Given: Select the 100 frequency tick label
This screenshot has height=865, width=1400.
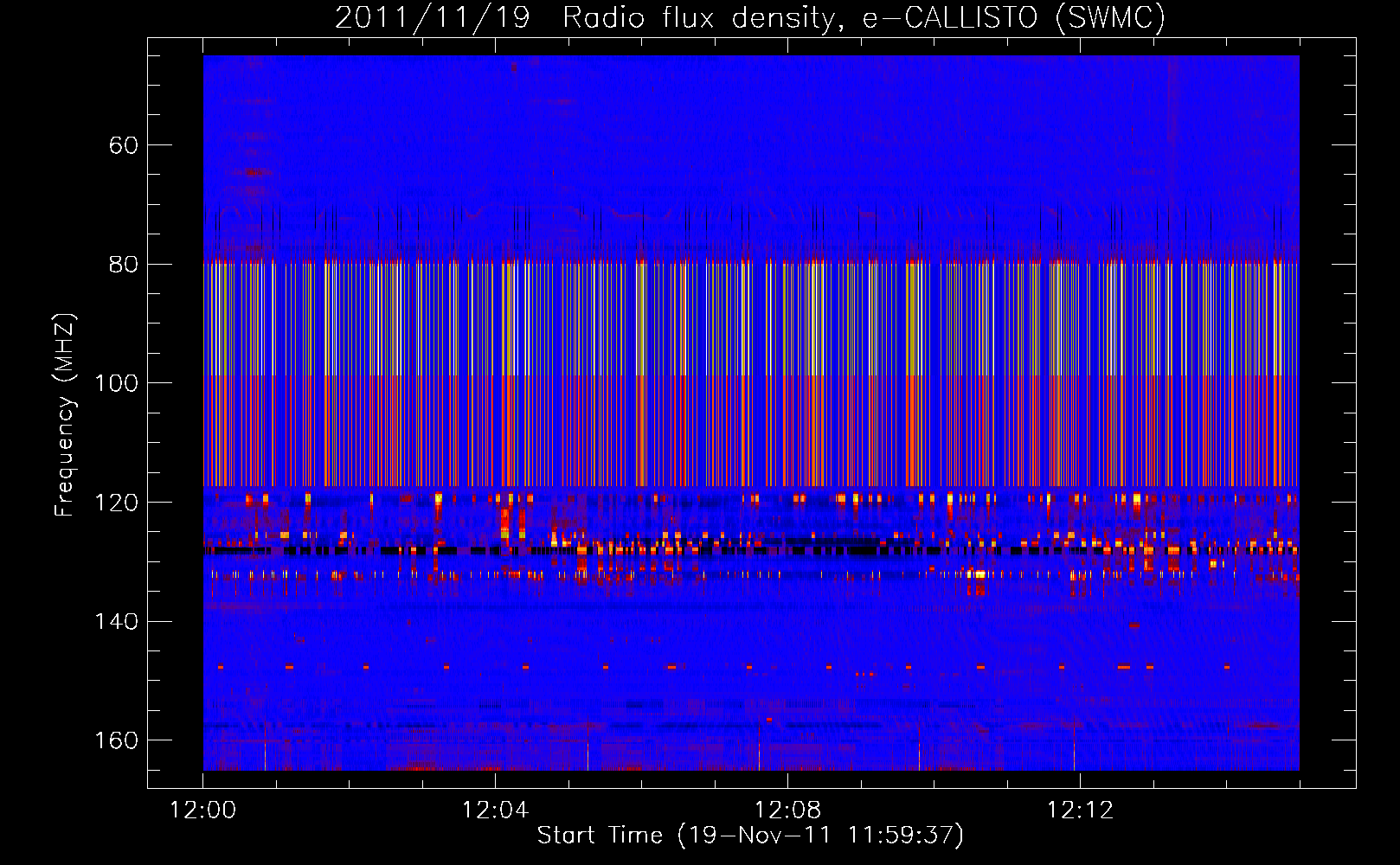Looking at the screenshot, I should (116, 383).
